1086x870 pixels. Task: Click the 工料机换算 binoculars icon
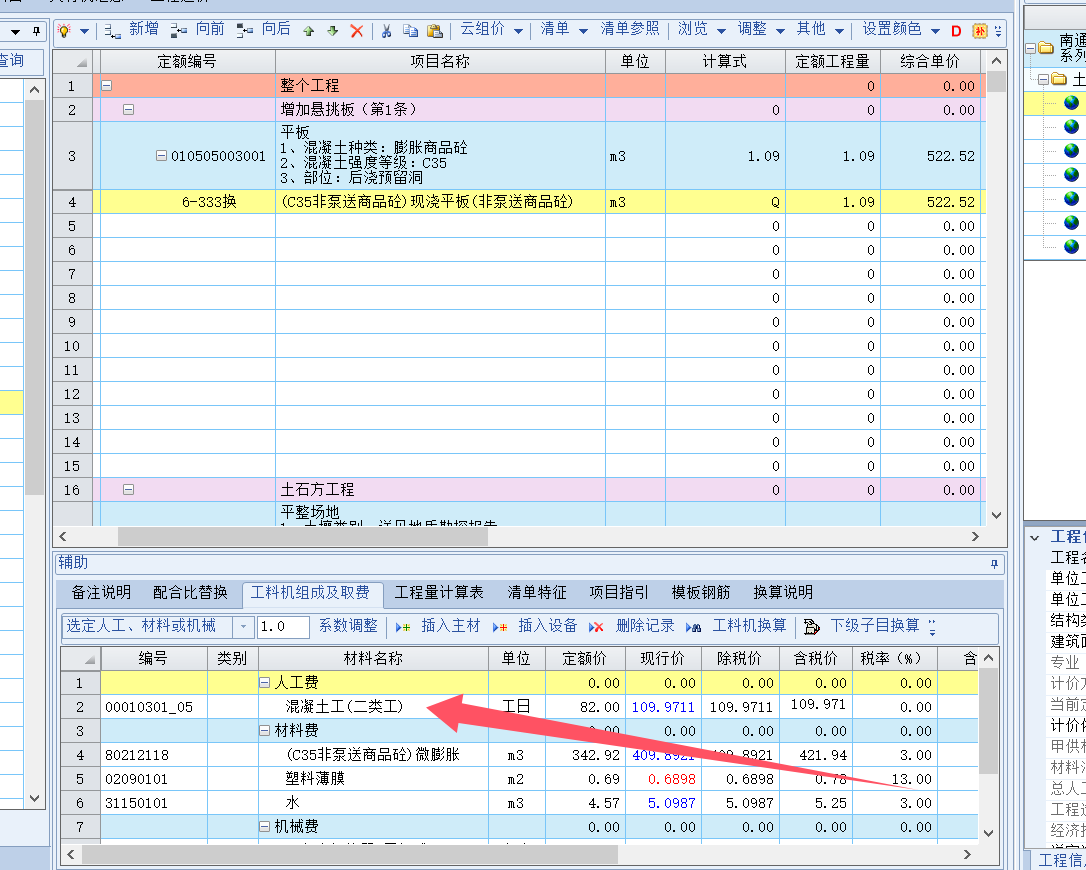click(x=693, y=627)
